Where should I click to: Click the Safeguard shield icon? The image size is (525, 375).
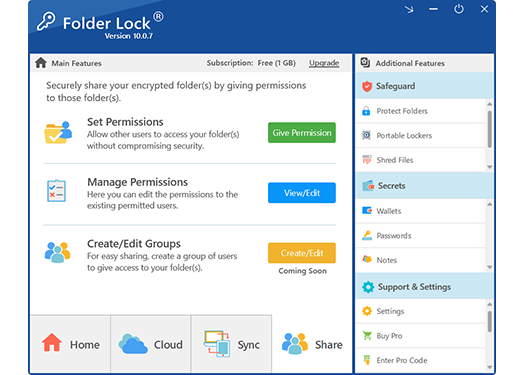pos(367,86)
